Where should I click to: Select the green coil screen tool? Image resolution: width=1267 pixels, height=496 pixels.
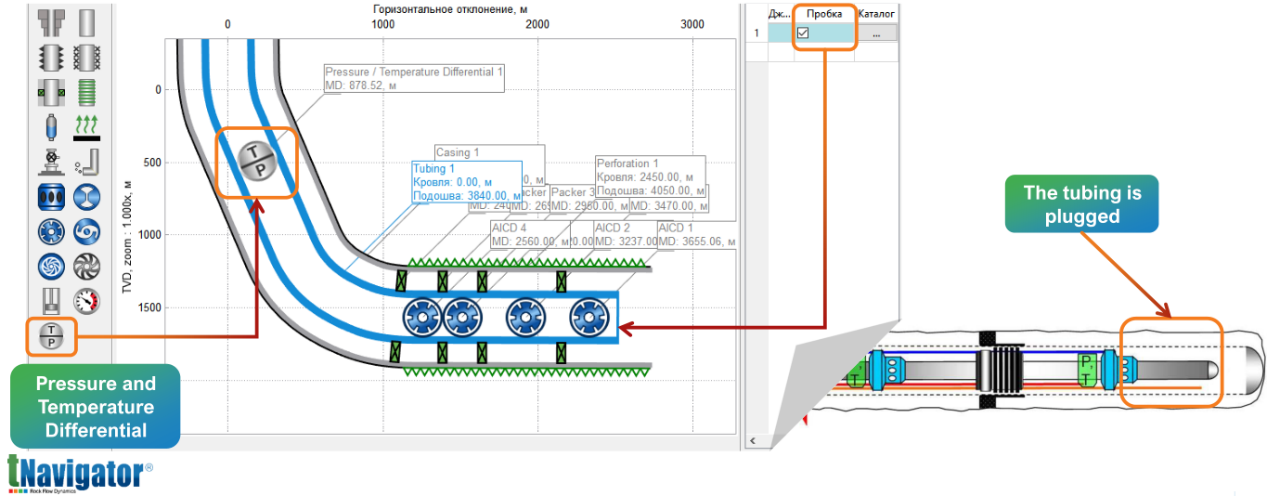click(x=88, y=92)
